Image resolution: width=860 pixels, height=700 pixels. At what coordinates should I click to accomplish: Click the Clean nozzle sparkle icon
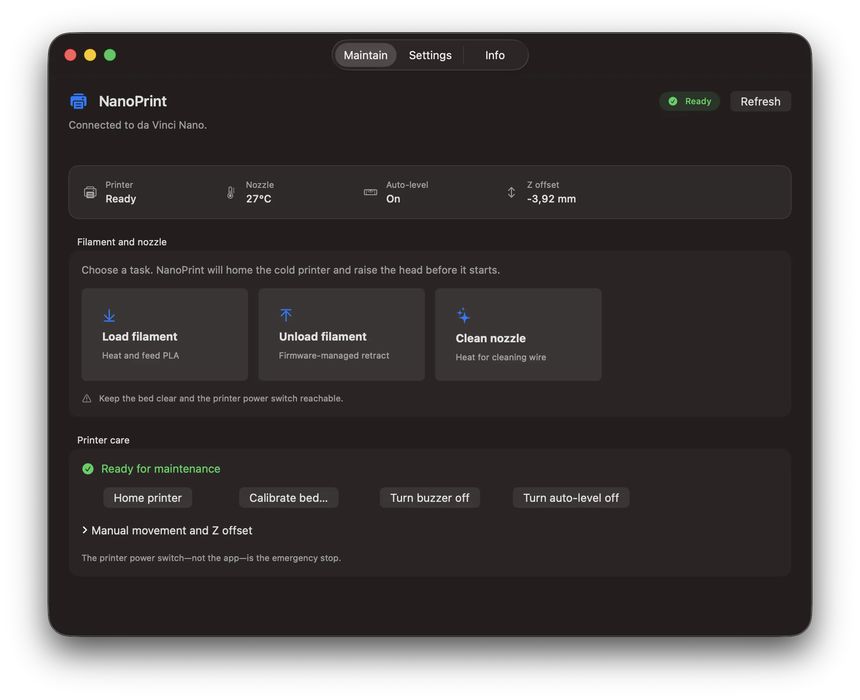tap(463, 316)
